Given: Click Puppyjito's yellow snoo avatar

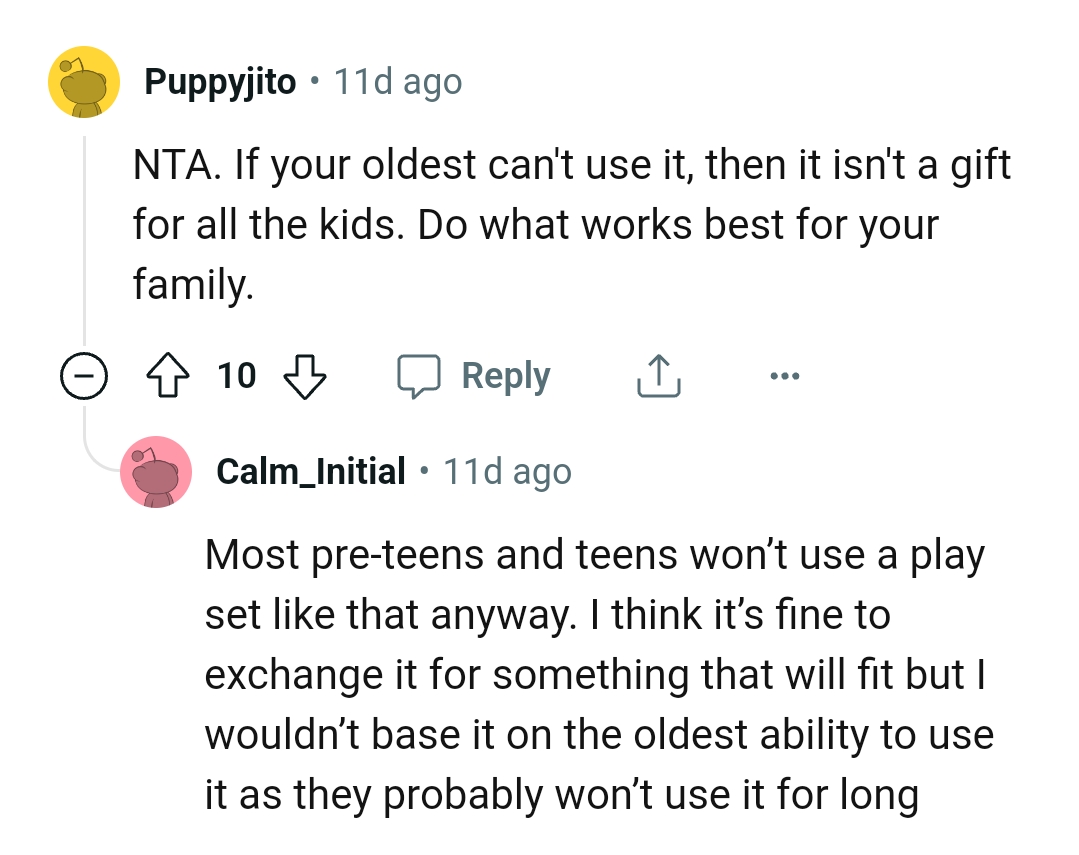Looking at the screenshot, I should [x=84, y=82].
